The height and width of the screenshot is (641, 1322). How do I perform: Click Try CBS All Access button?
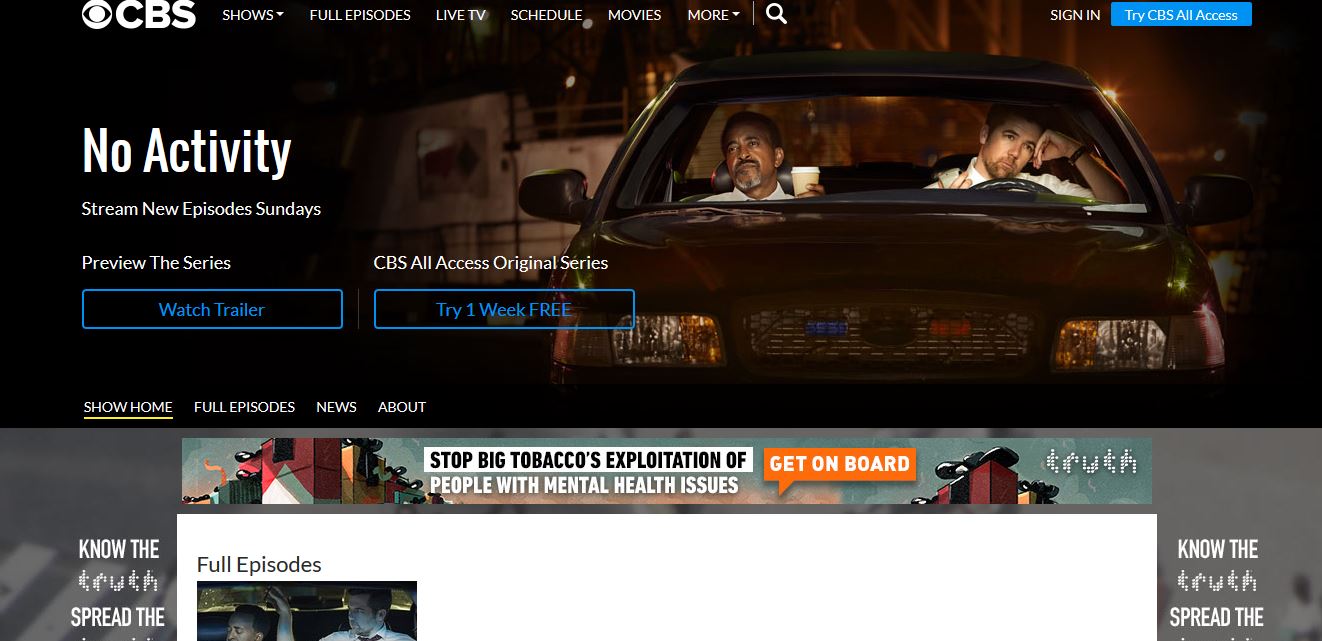point(1181,14)
